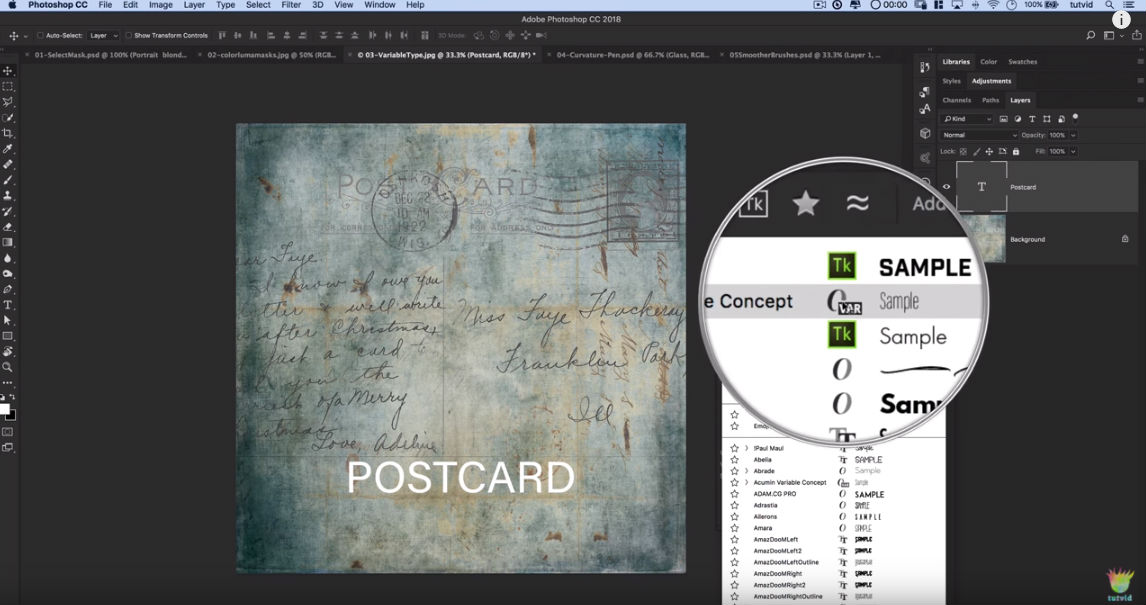Select the Gradient tool
This screenshot has width=1146, height=605.
(x=7, y=242)
